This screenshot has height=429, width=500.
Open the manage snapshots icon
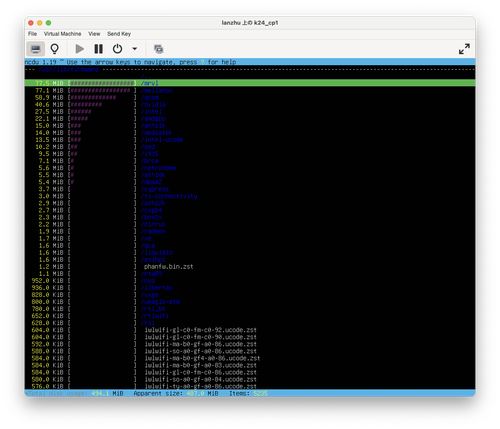click(x=159, y=49)
